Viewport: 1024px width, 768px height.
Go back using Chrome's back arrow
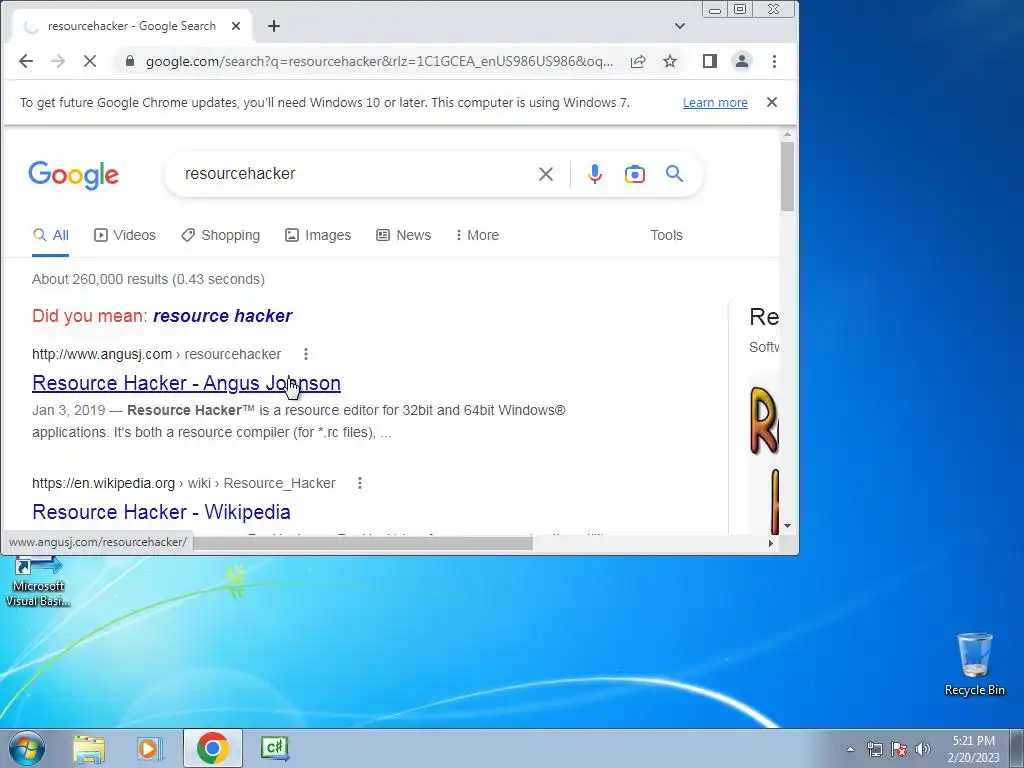25,61
